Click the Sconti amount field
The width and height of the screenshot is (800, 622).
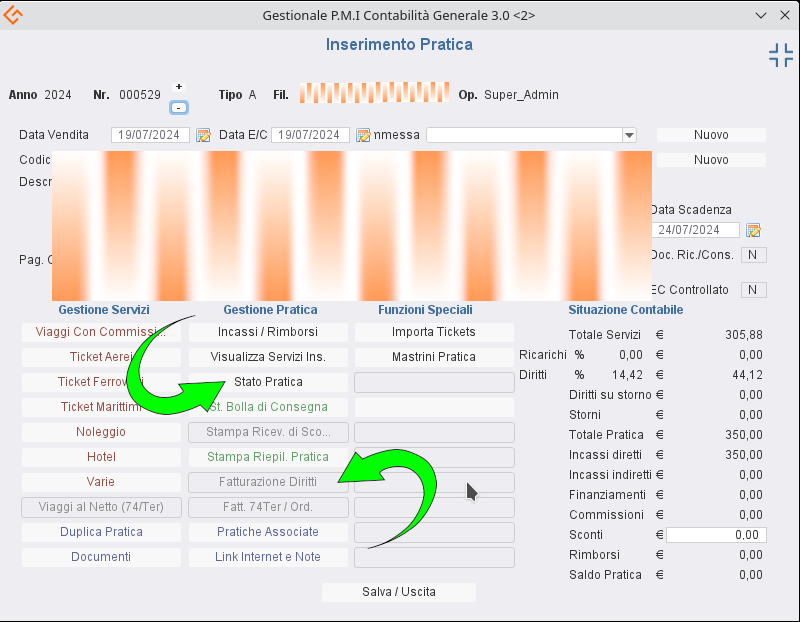[x=716, y=535]
